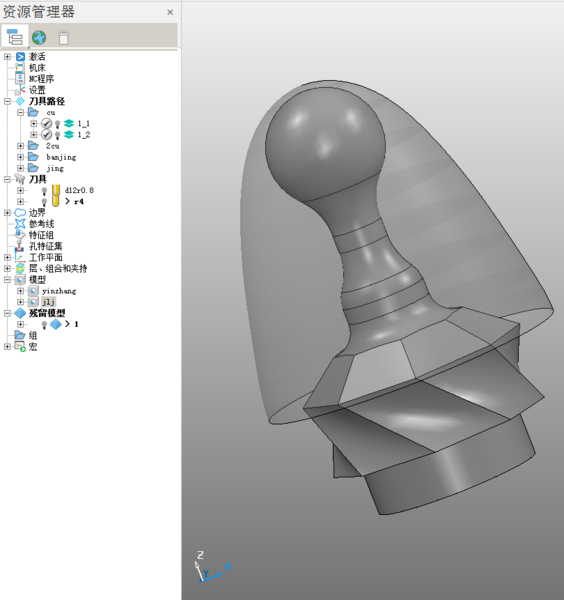Expand tool r4

click(21, 201)
